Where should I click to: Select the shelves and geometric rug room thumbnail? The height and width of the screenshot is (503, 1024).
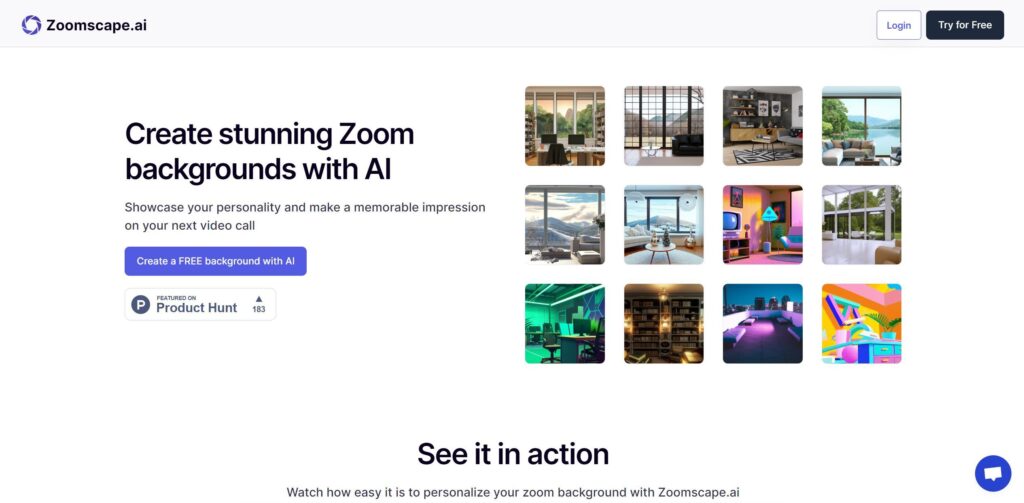click(763, 126)
